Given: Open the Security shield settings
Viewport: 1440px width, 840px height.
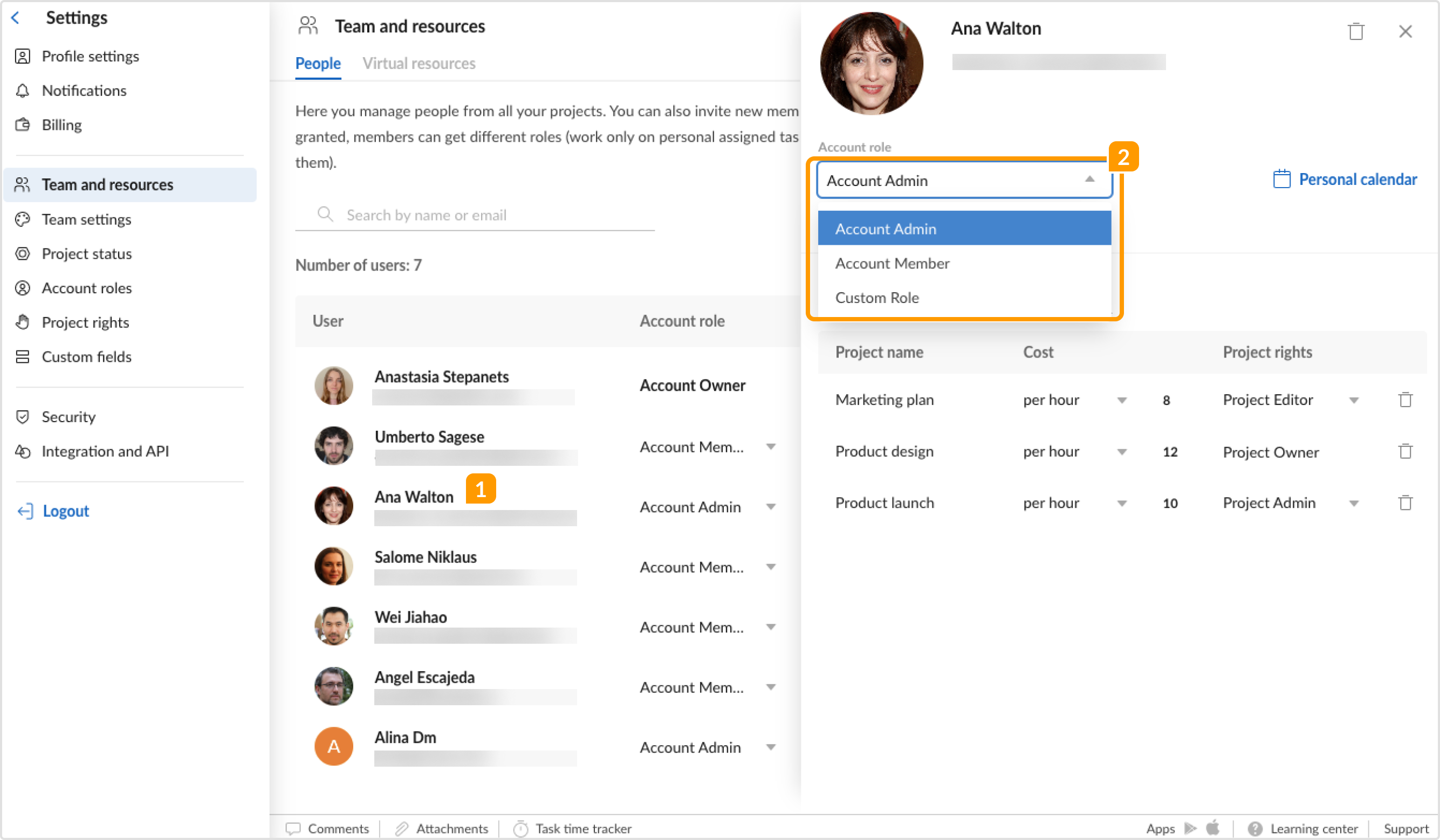Looking at the screenshot, I should click(23, 417).
